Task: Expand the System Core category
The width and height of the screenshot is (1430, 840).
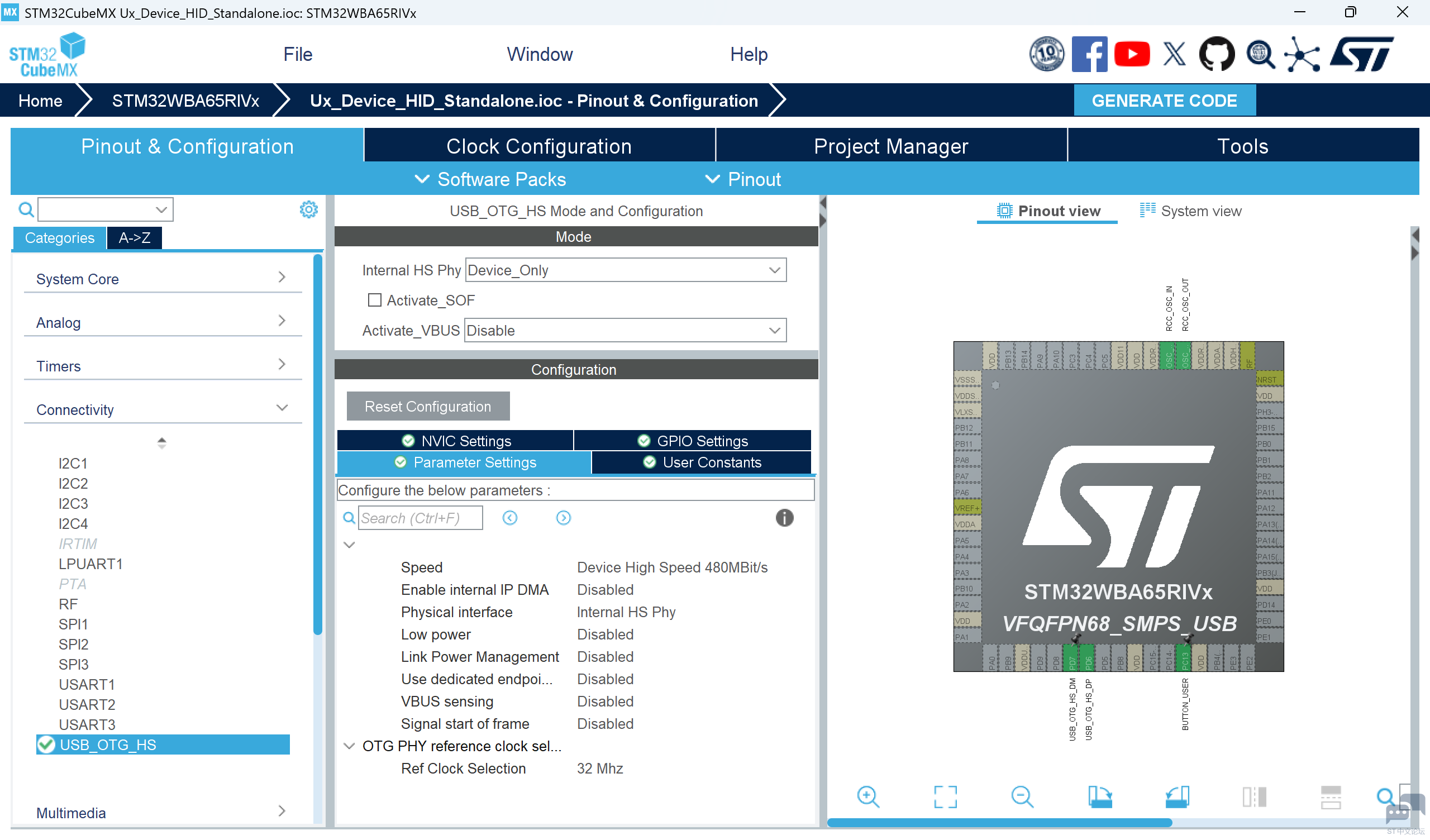Action: coord(163,279)
